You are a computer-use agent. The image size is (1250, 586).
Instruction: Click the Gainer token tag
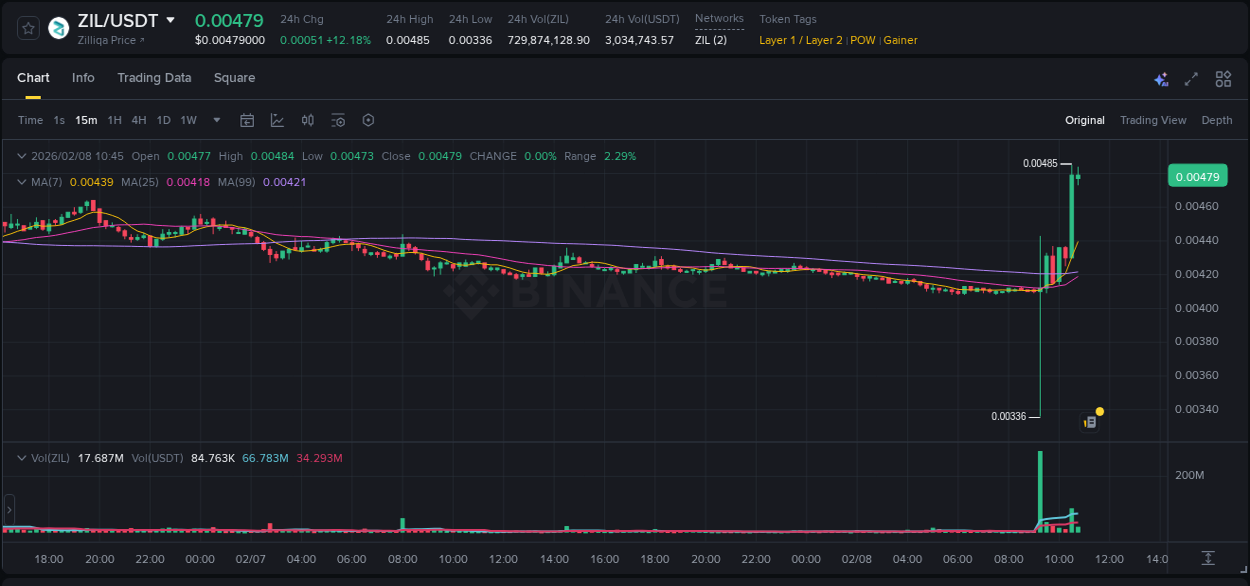[x=899, y=40]
